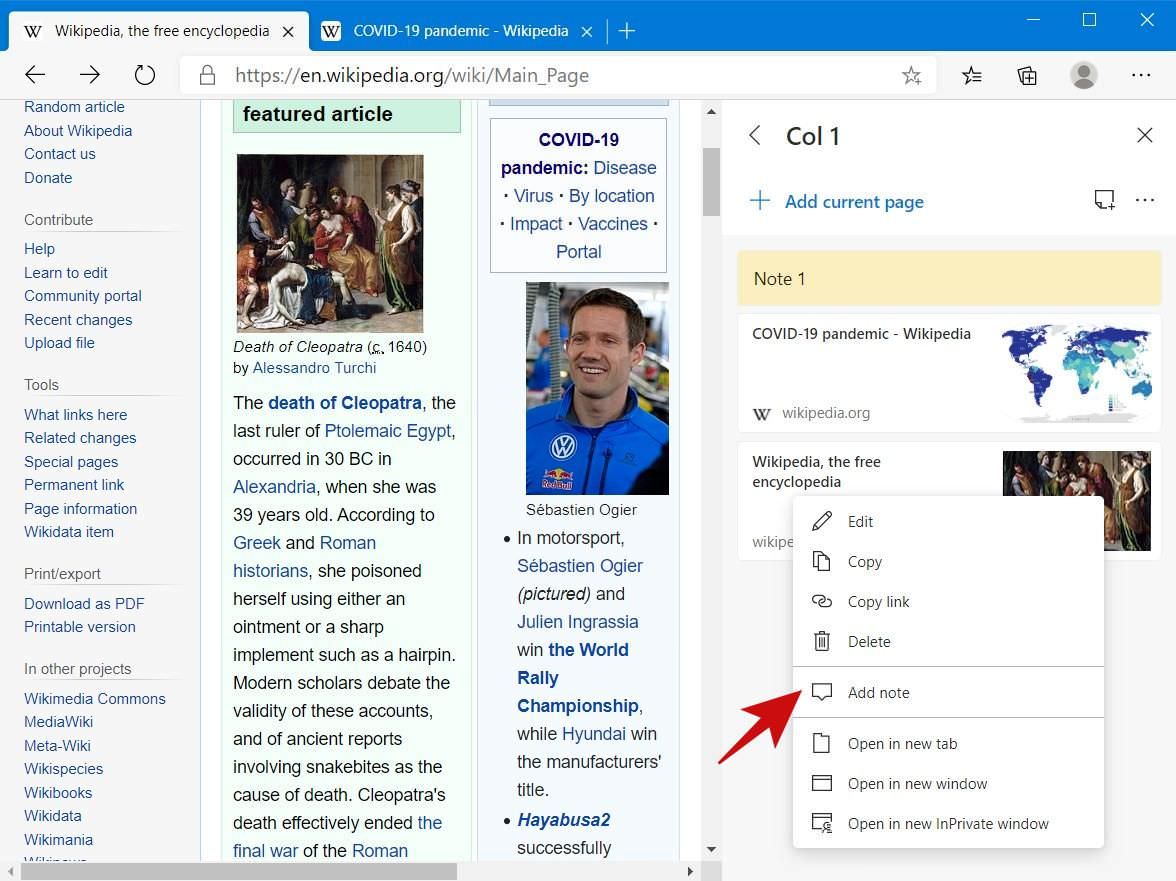The height and width of the screenshot is (881, 1176).
Task: Reload the page with the refresh icon
Action: tap(145, 74)
